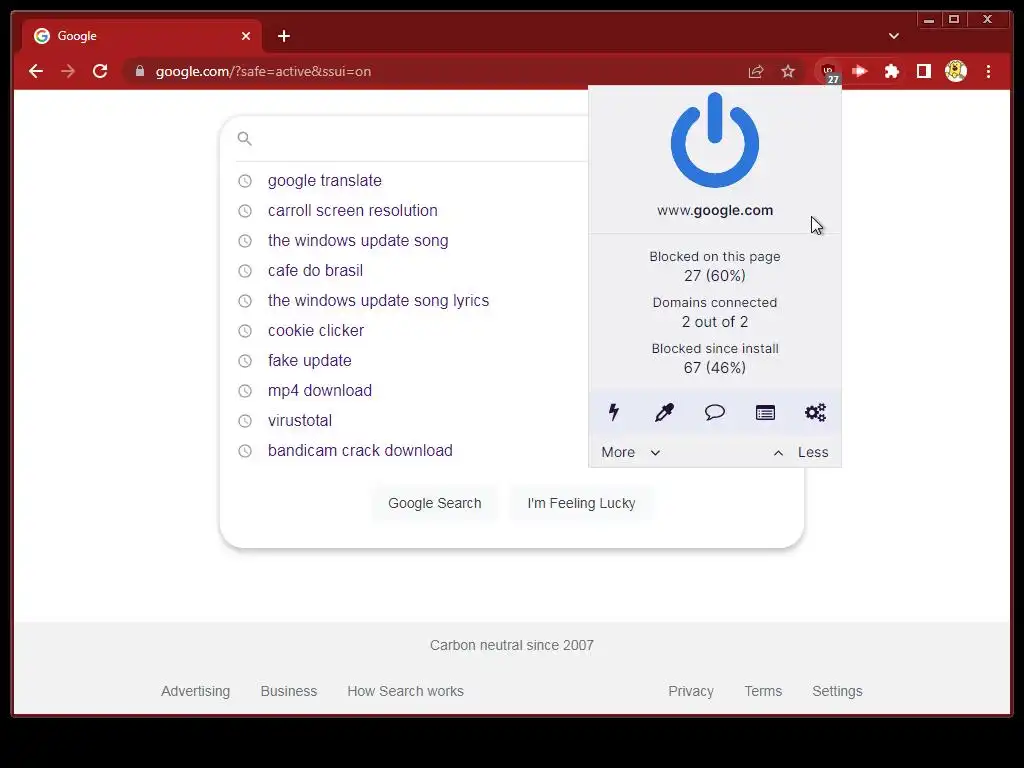Click clock icon beside 'google translate'
The height and width of the screenshot is (768, 1024).
pos(244,180)
